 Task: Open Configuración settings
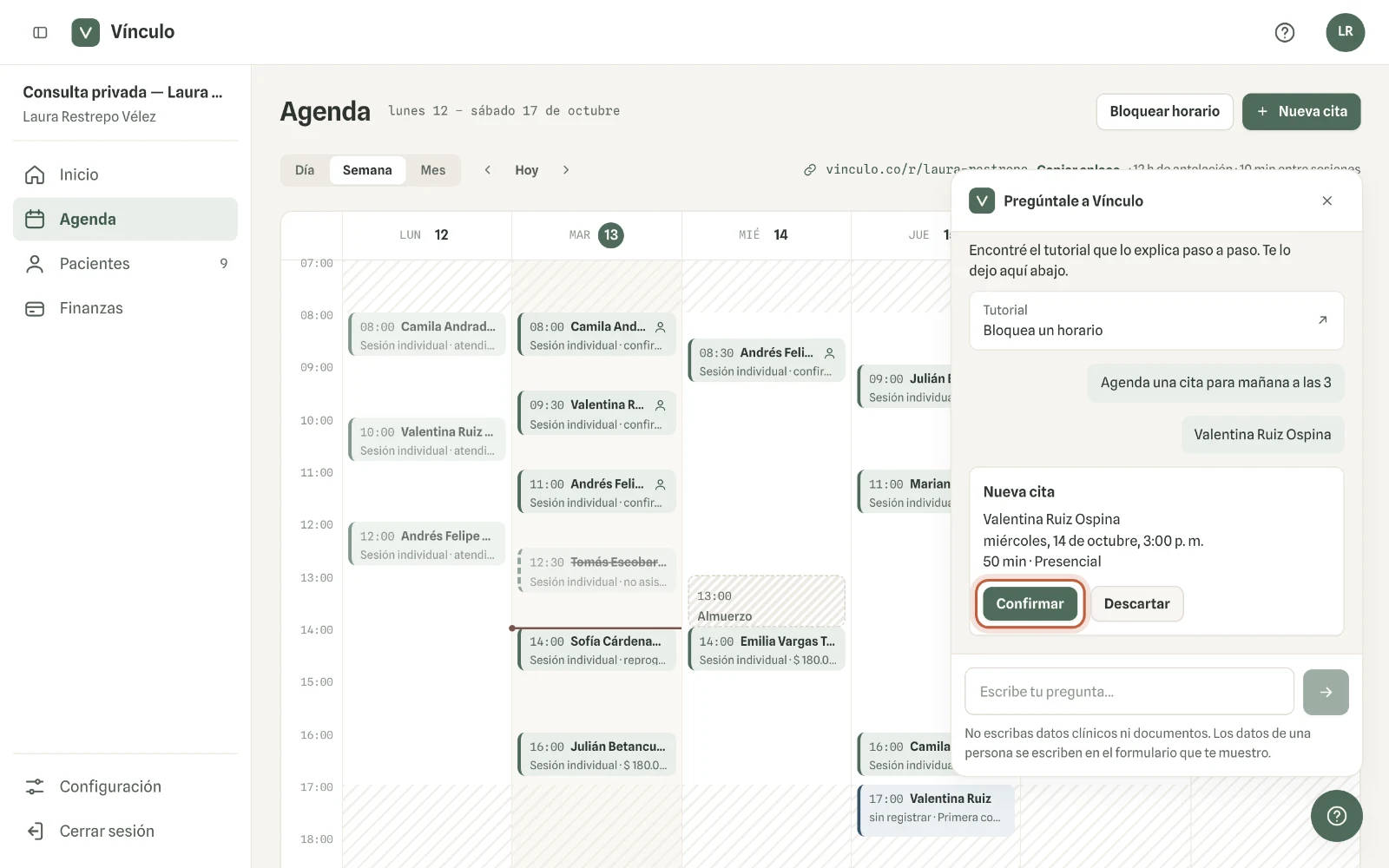(125, 786)
